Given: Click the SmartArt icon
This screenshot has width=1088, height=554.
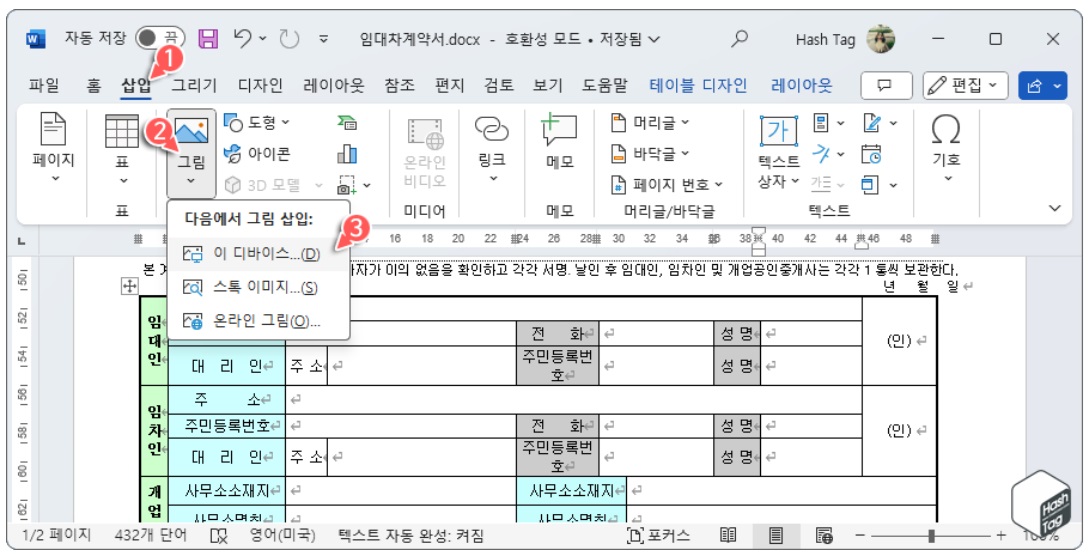Looking at the screenshot, I should 347,123.
